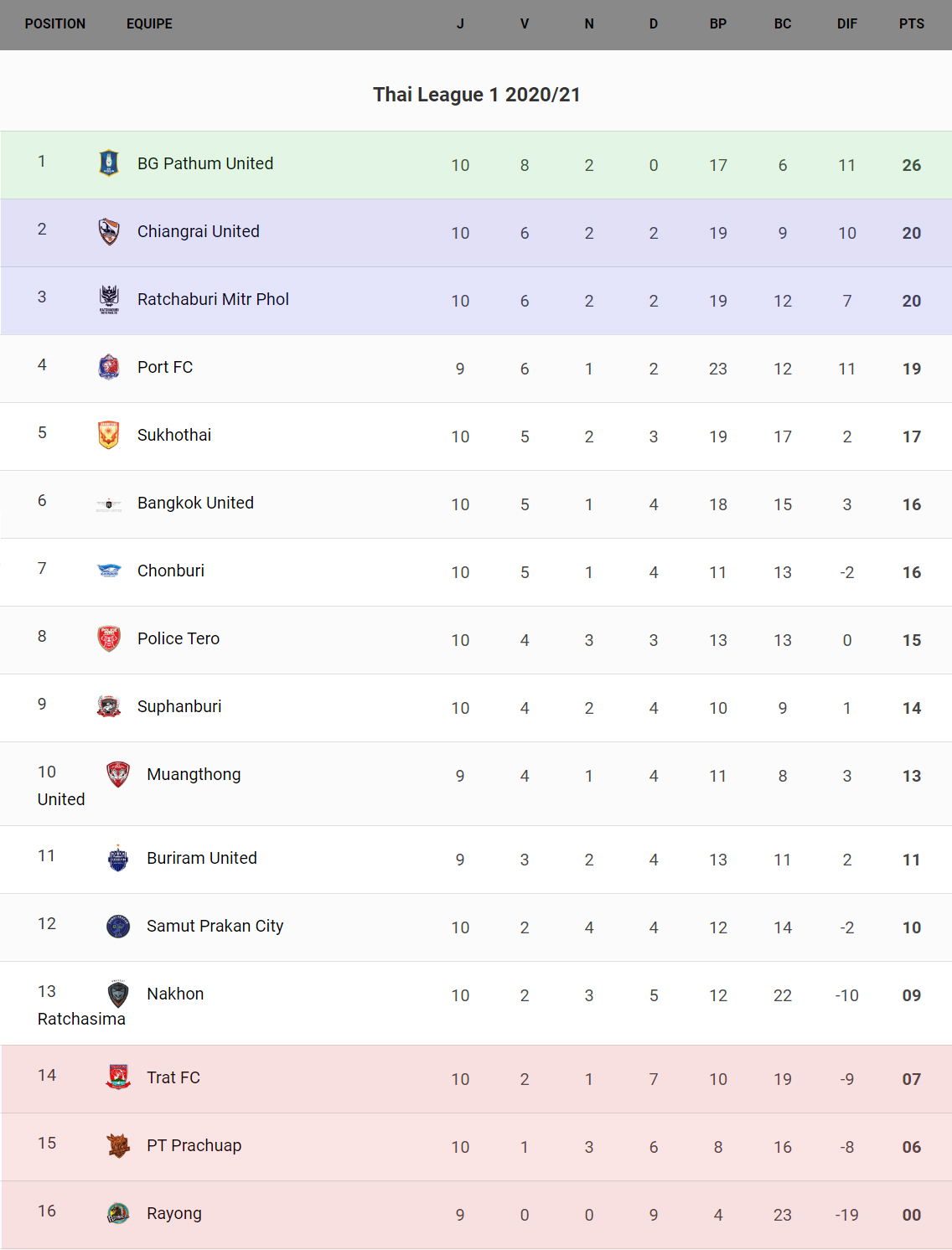Viewport: 952px width, 1250px height.
Task: Click the Chiangrai United team logo
Action: pos(109,231)
